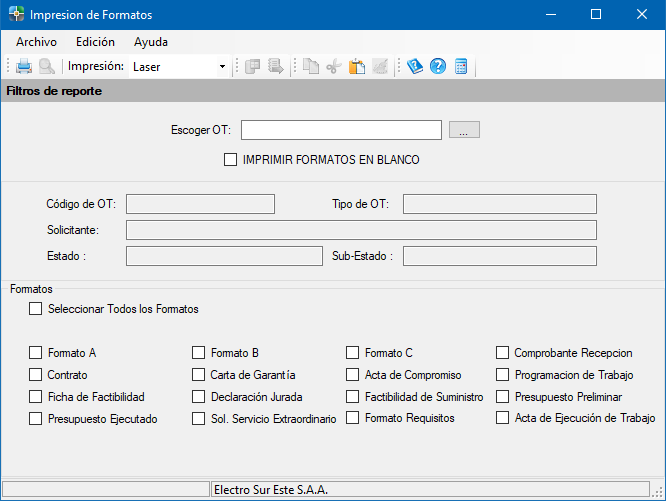This screenshot has height=501, width=666.
Task: Open the Edición menu
Action: point(96,42)
